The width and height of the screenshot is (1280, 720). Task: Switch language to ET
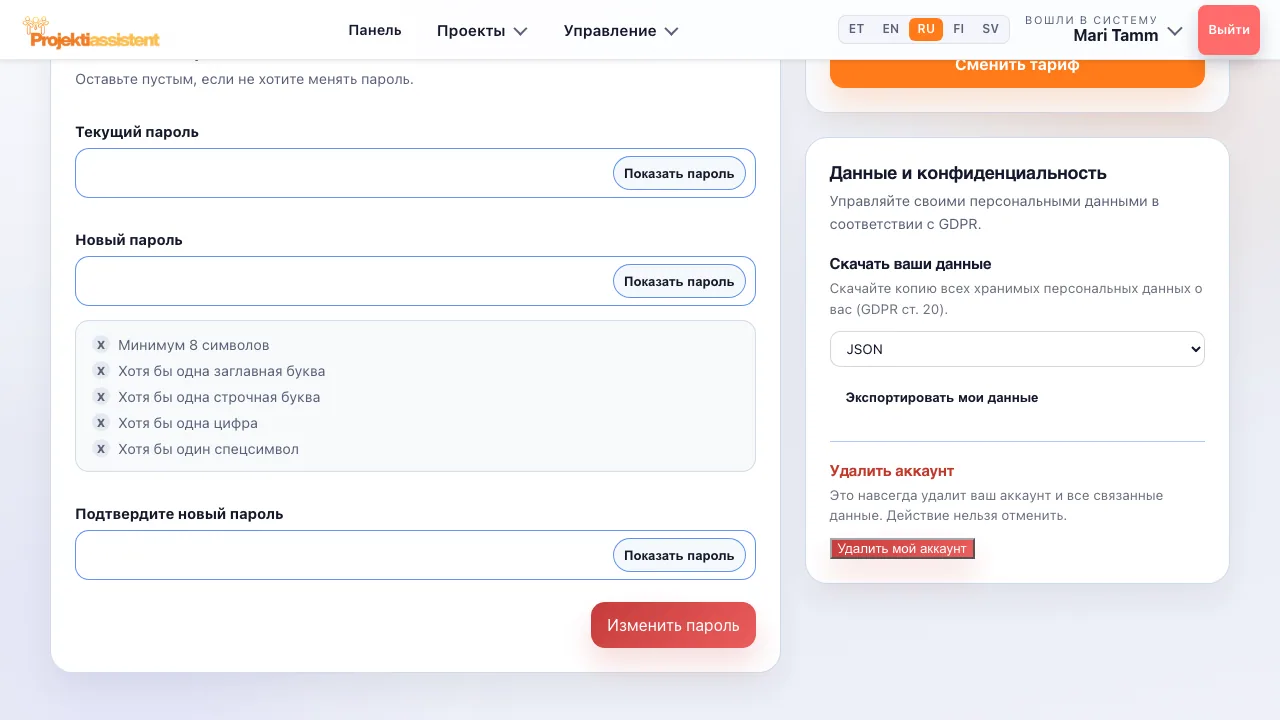857,29
